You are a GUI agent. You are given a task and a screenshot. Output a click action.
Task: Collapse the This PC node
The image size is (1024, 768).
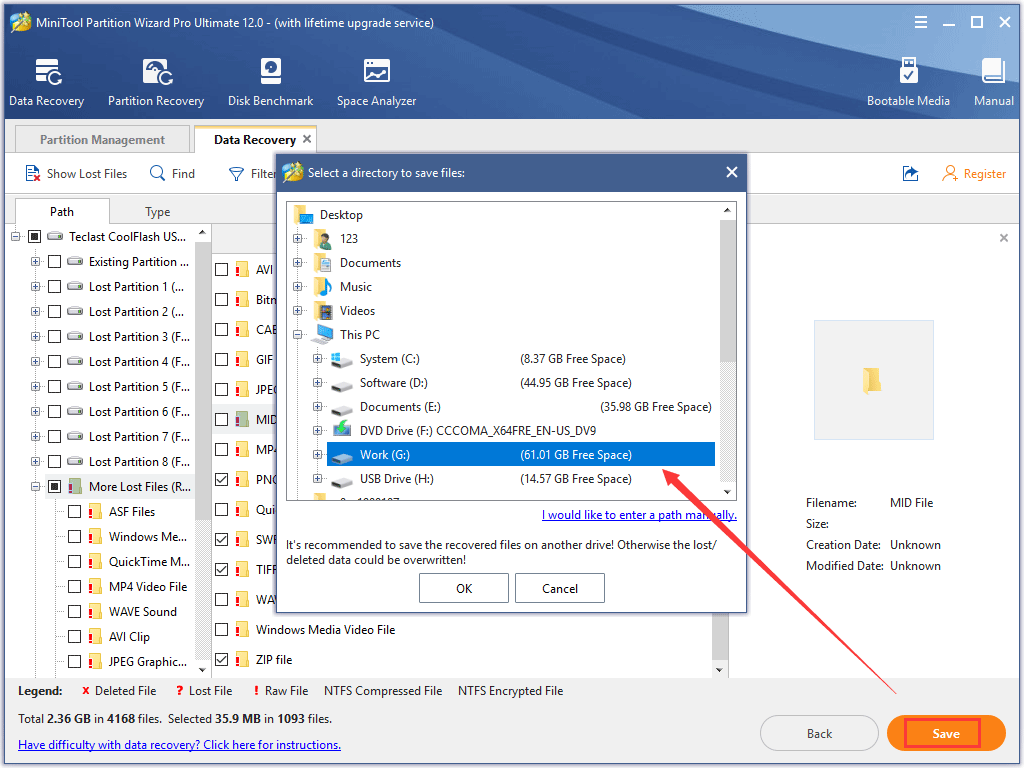point(298,335)
